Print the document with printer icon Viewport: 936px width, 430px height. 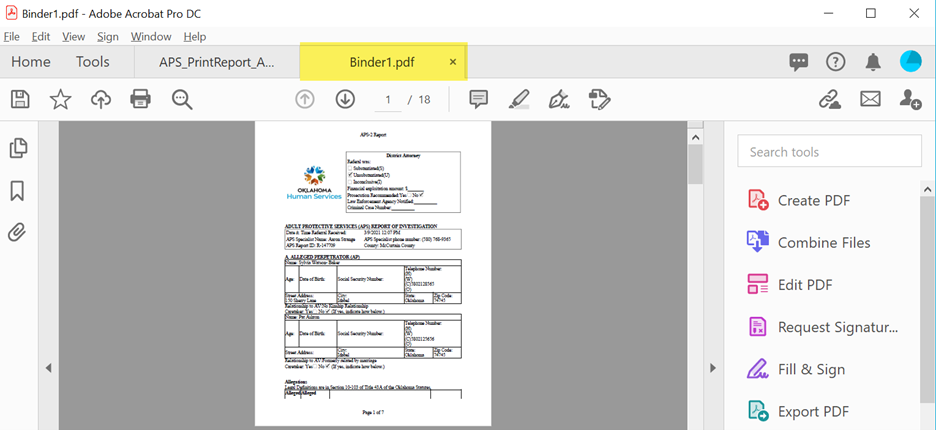pyautogui.click(x=140, y=99)
